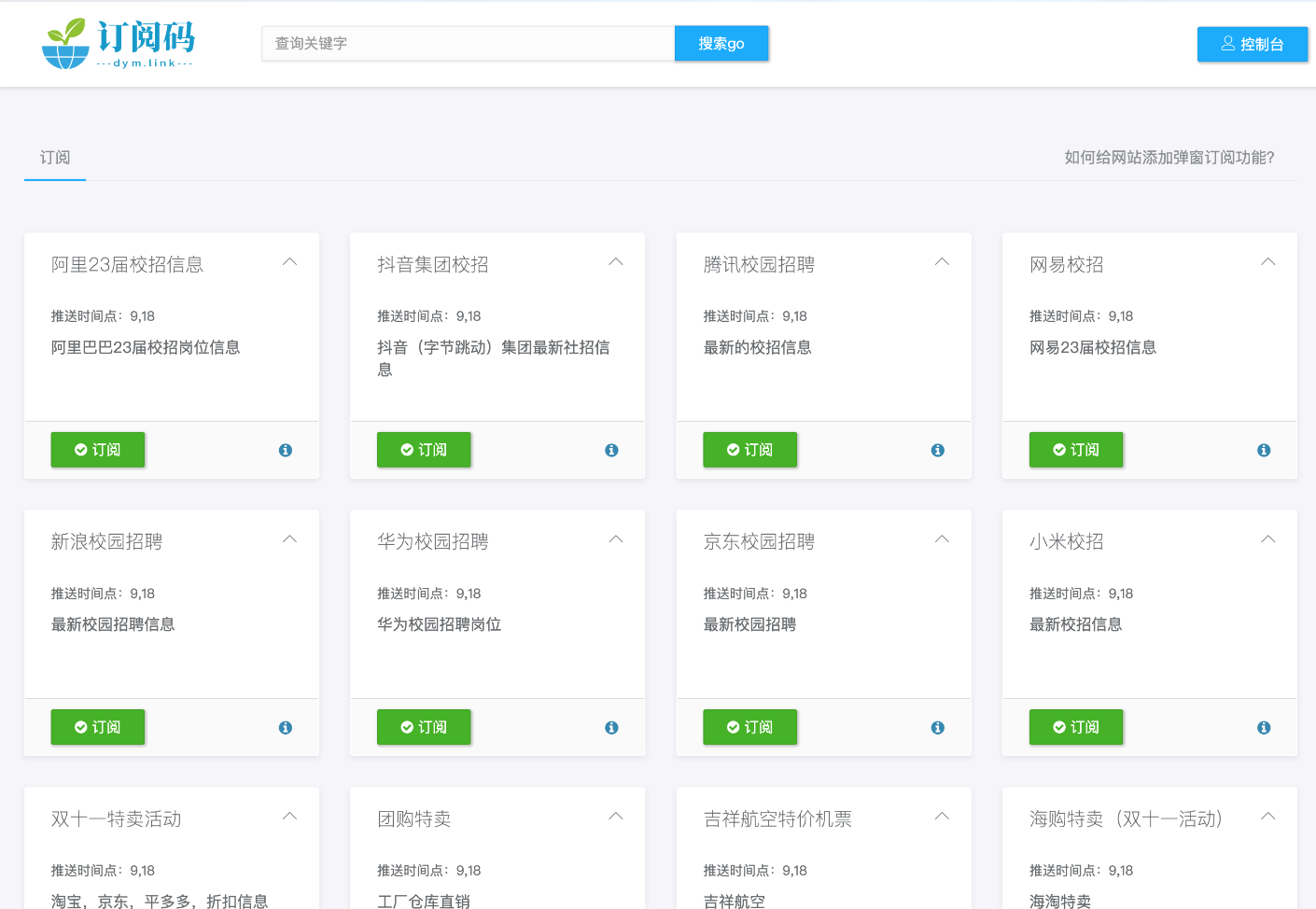This screenshot has height=909, width=1316.
Task: Click the 抖音集团校招 card title
Action: (433, 265)
